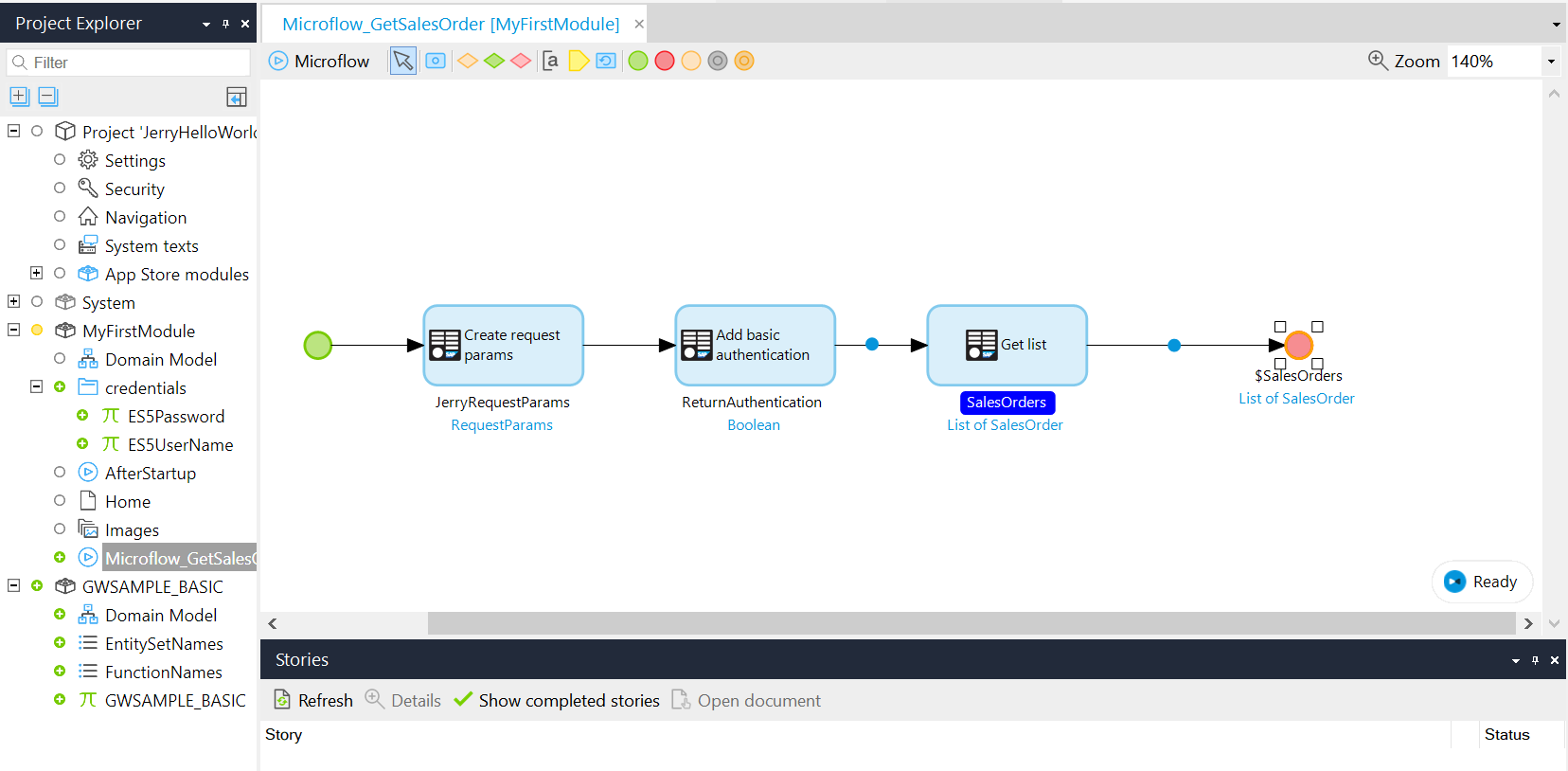Open the document tabs list dropdown

point(1556,25)
